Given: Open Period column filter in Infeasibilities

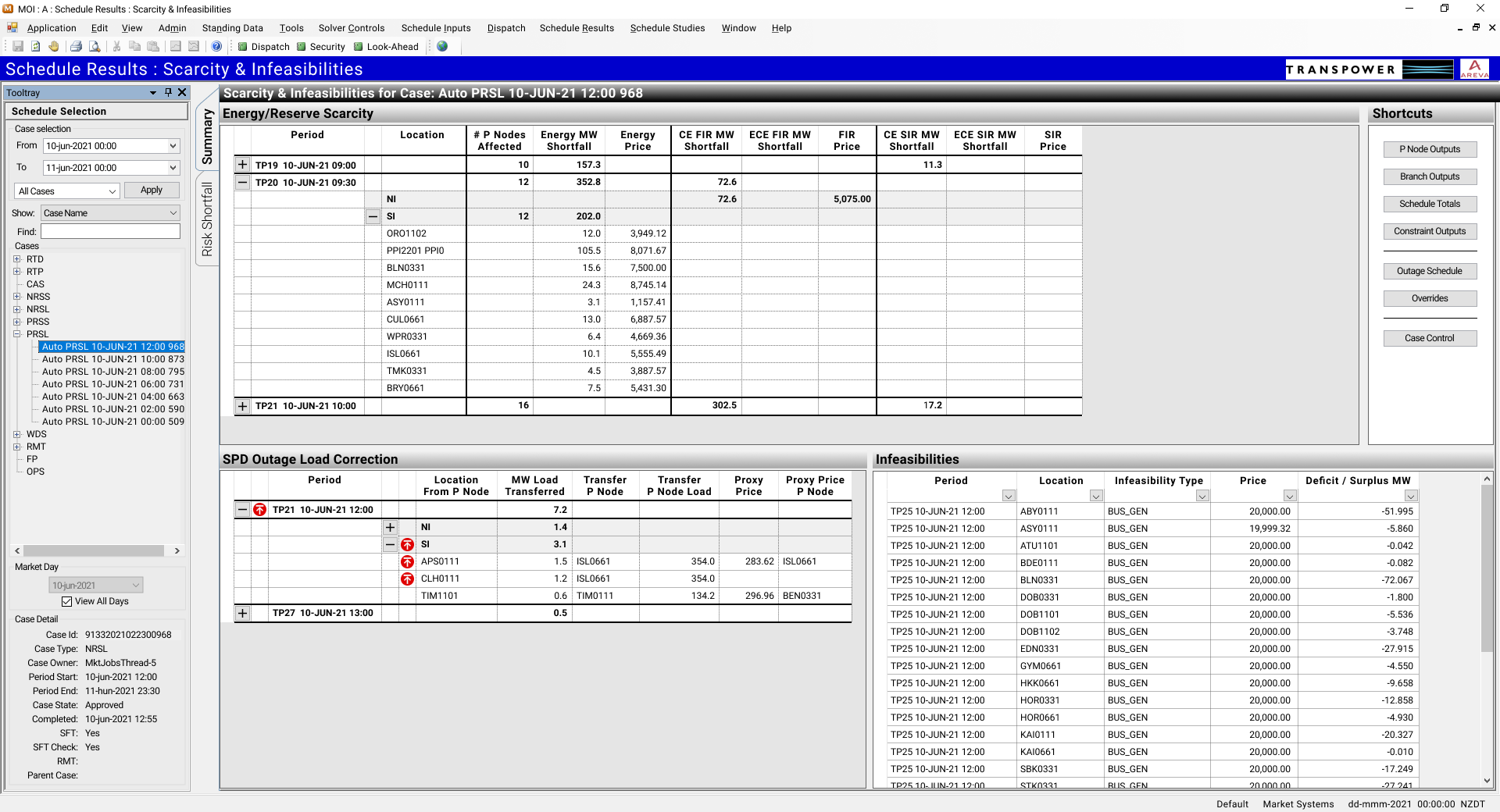Looking at the screenshot, I should (x=1009, y=496).
